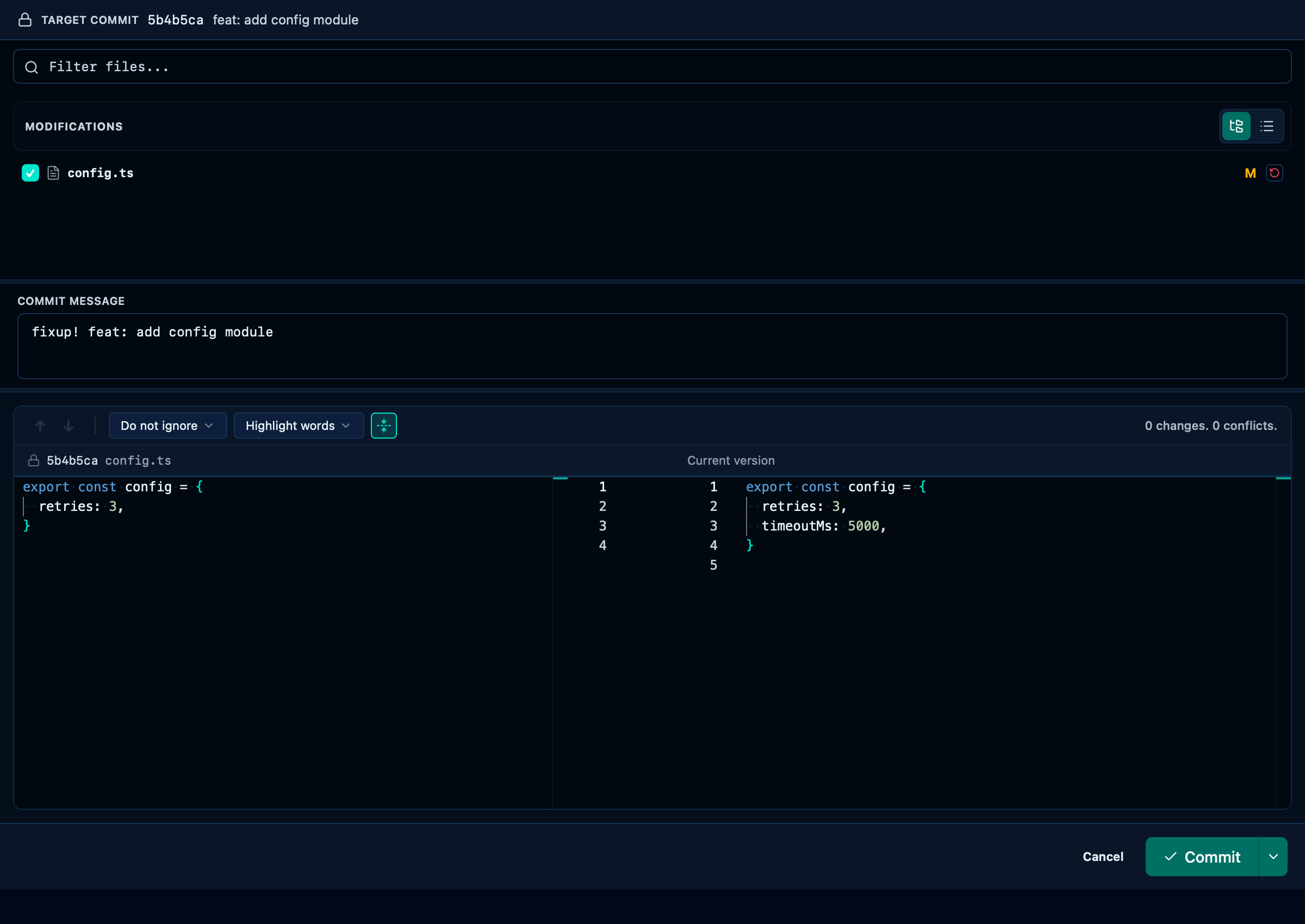Click 'retries: 3,' line in left pane

click(82, 506)
